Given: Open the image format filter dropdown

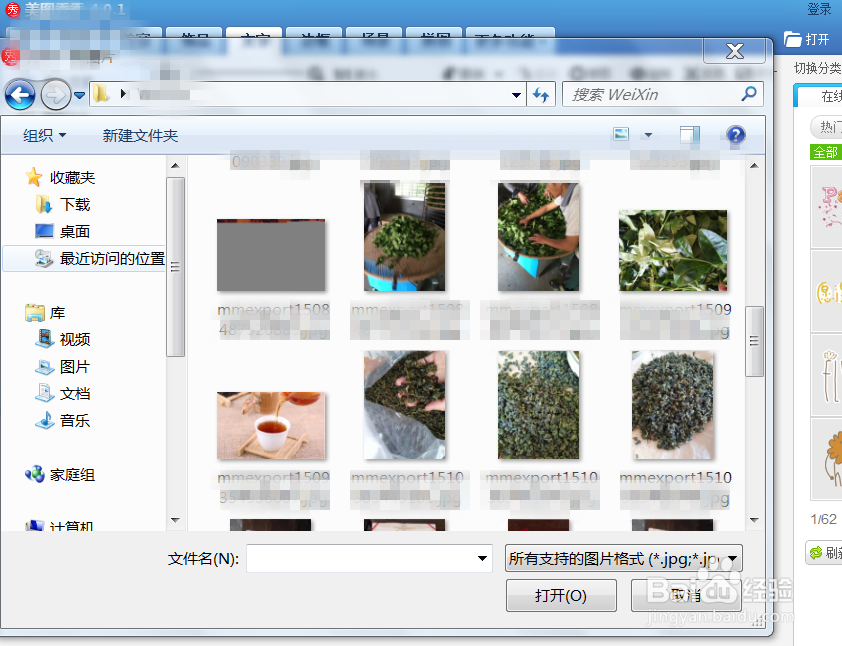Looking at the screenshot, I should point(623,558).
